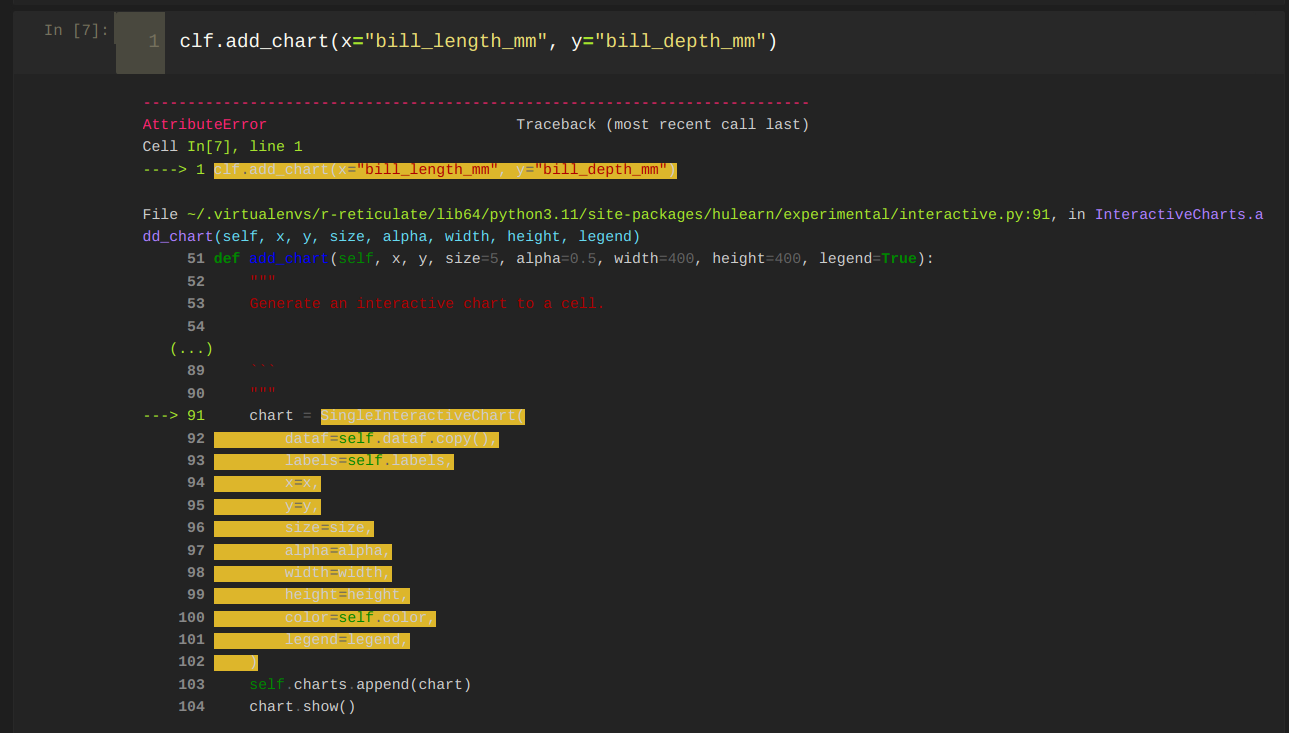Click line 93 labels=self.labels
Screen dimensions: 1289x733
[369, 461]
